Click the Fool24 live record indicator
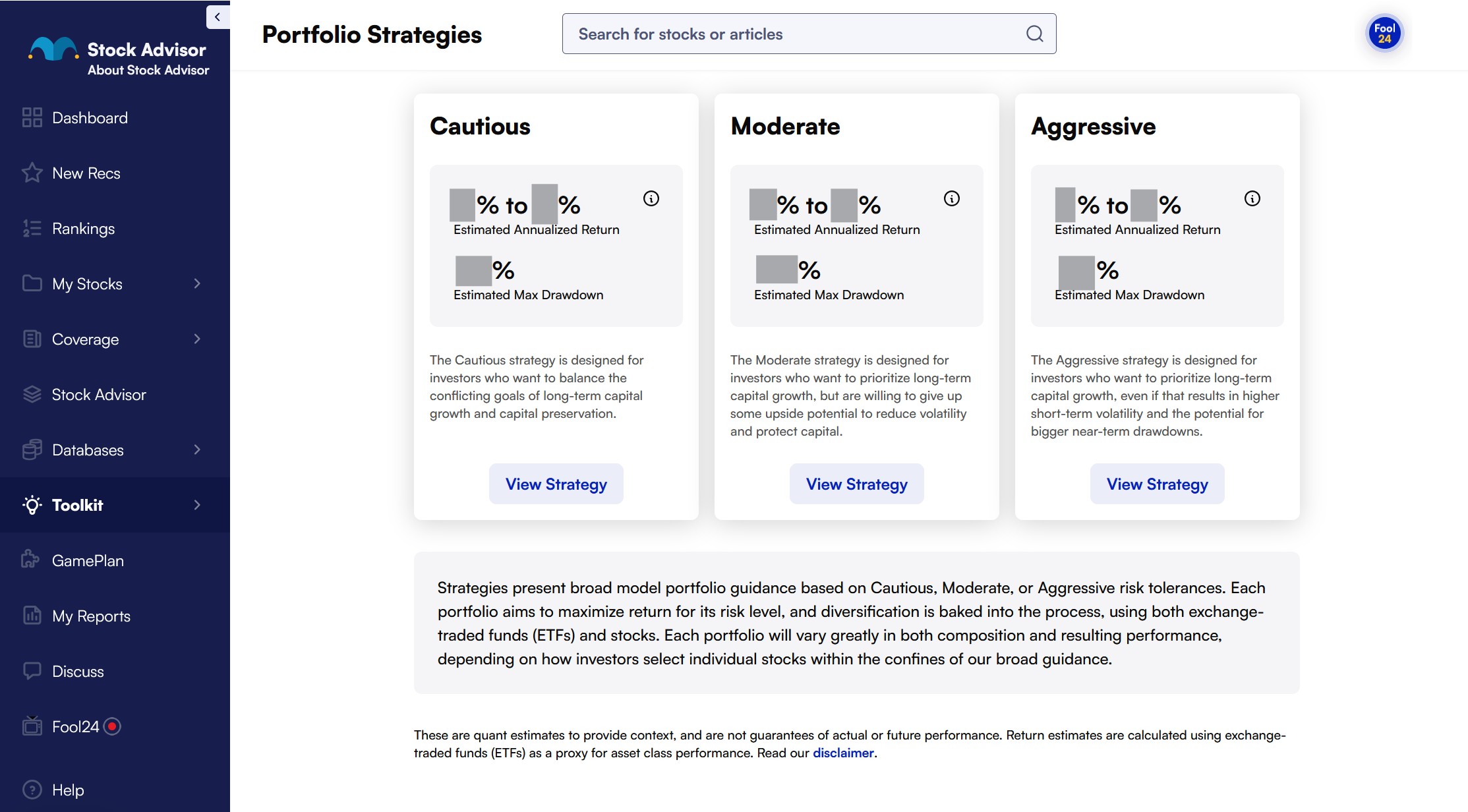Image resolution: width=1468 pixels, height=812 pixels. click(x=112, y=726)
